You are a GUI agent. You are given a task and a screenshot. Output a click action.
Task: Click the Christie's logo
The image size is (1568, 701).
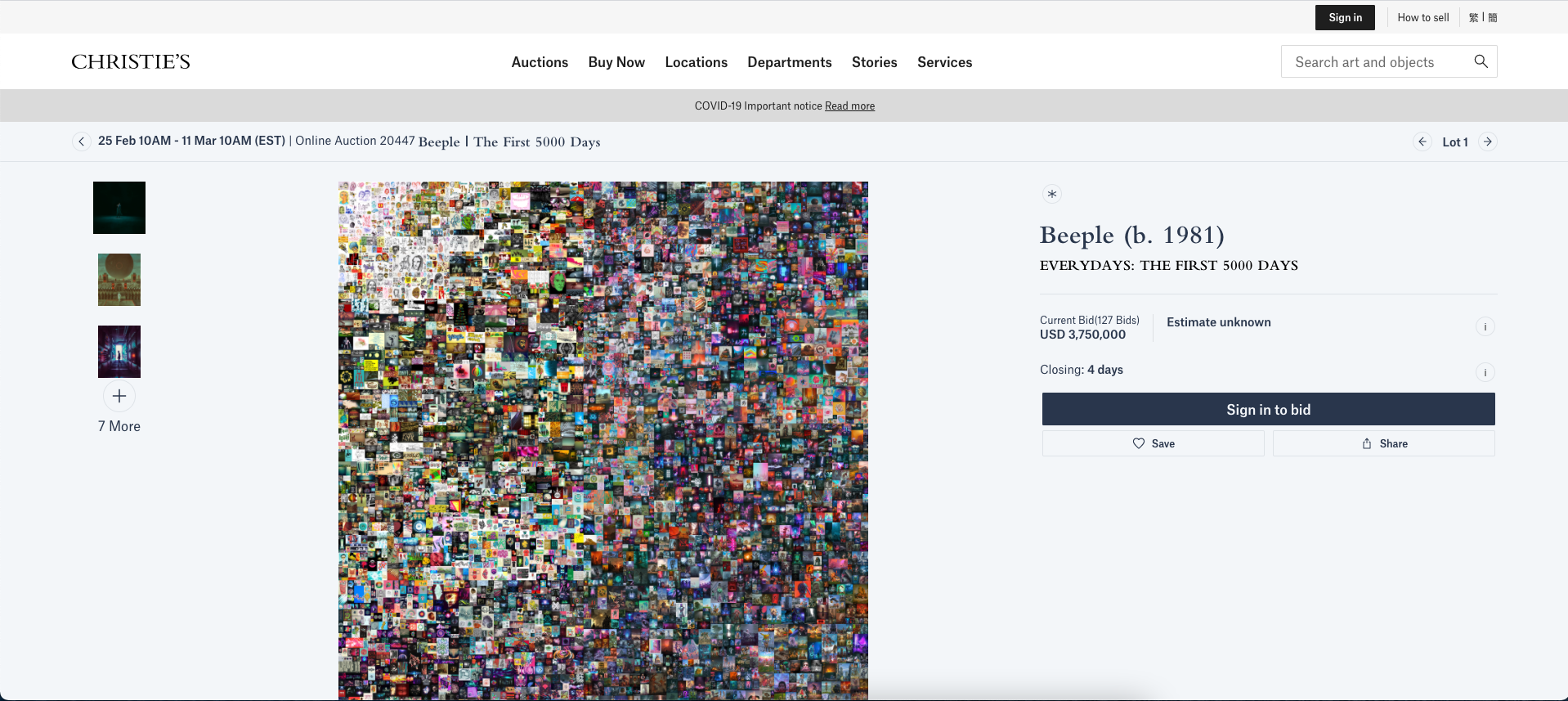(131, 61)
